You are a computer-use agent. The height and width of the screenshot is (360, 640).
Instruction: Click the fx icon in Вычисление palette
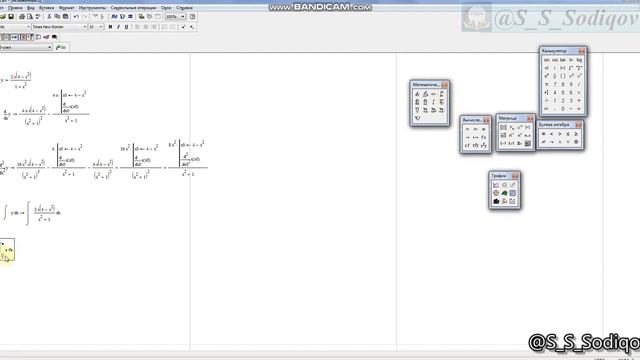484,137
